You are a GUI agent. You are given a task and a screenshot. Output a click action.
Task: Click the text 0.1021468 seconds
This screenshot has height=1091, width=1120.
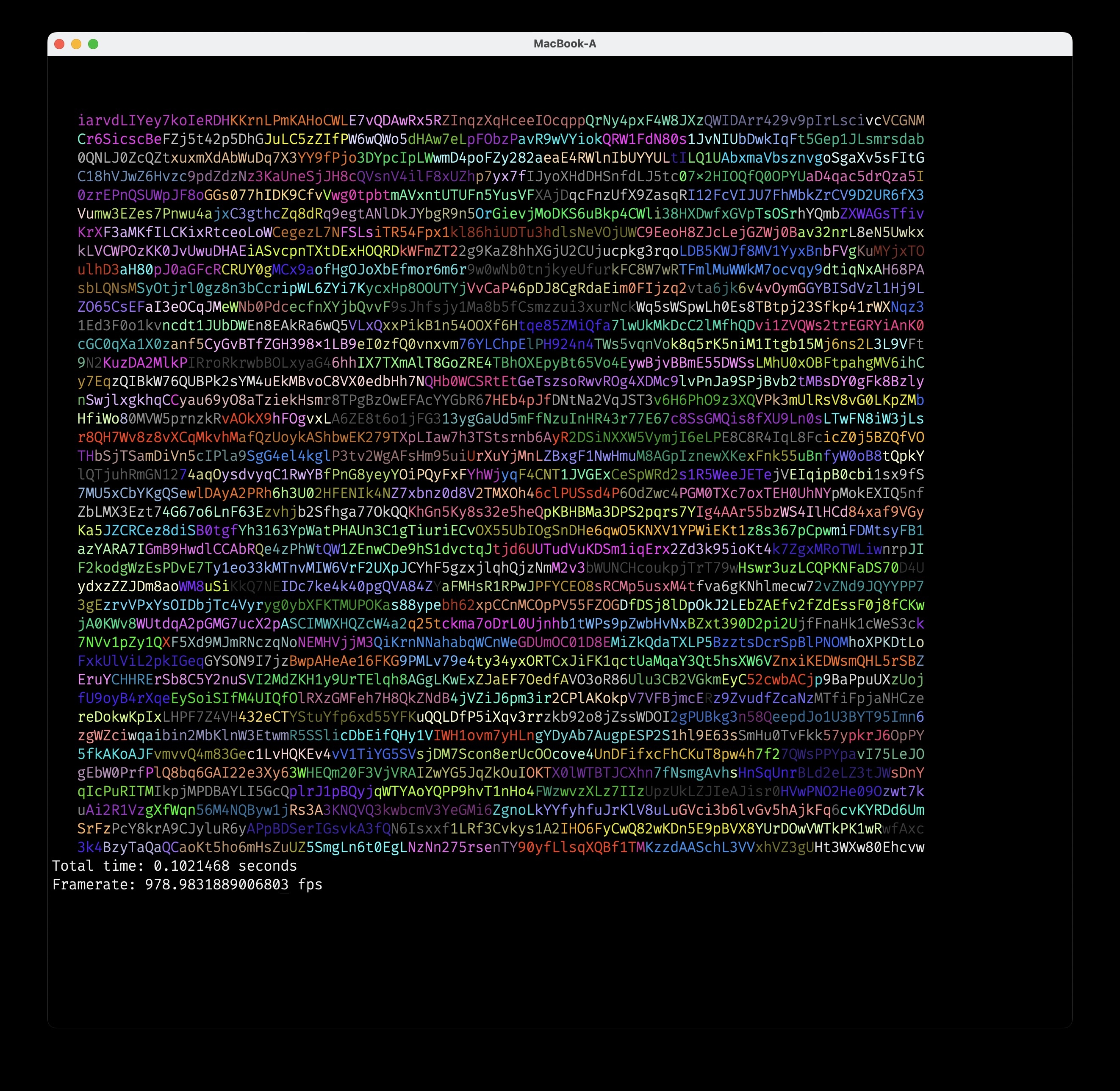(x=225, y=866)
